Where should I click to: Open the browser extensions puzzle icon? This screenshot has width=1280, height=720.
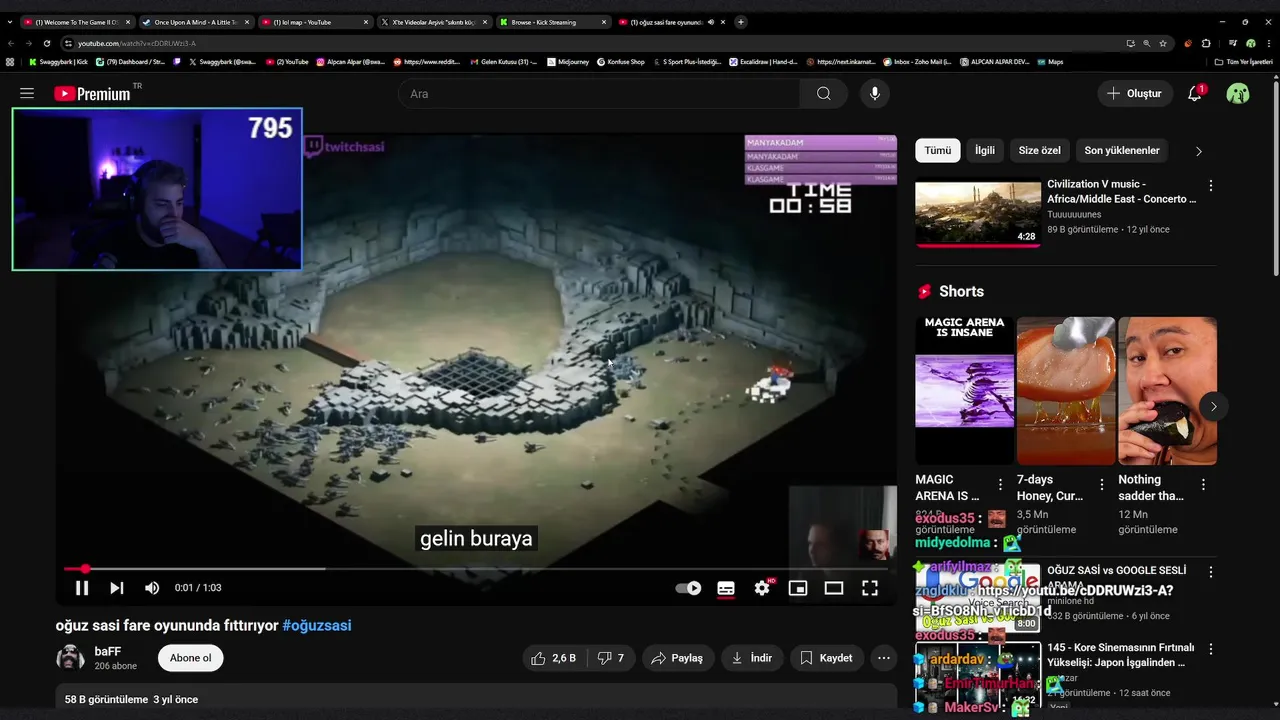[x=1206, y=43]
